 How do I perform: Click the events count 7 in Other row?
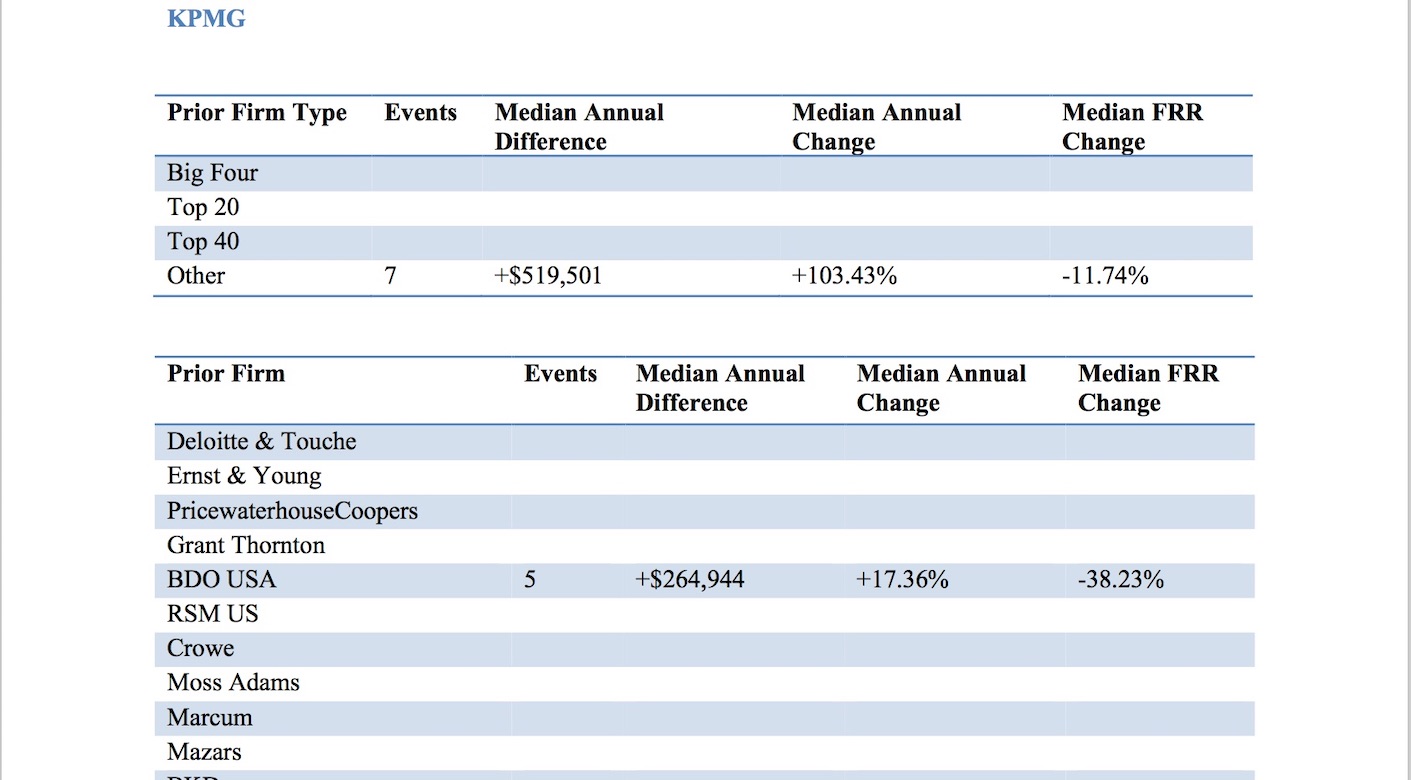click(x=390, y=276)
